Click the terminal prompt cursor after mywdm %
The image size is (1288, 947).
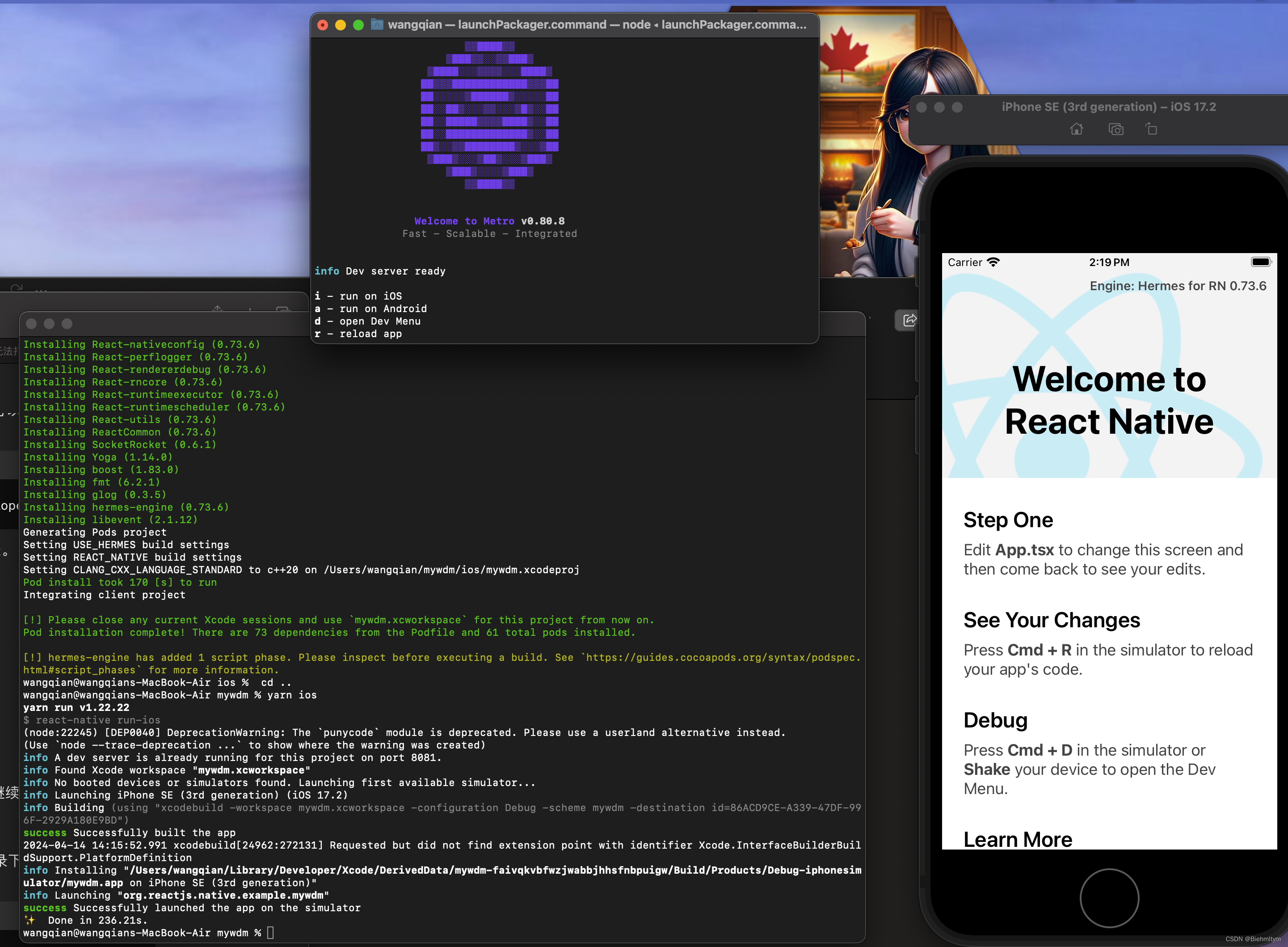[x=270, y=933]
